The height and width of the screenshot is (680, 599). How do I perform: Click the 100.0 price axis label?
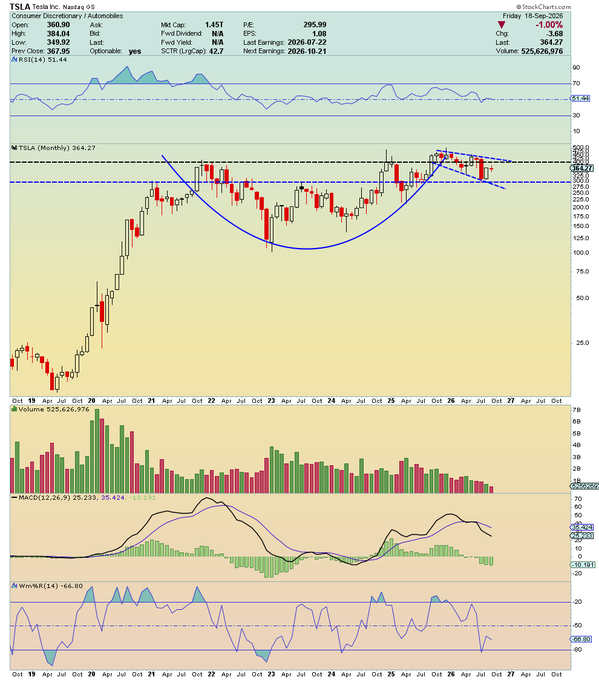(x=581, y=252)
